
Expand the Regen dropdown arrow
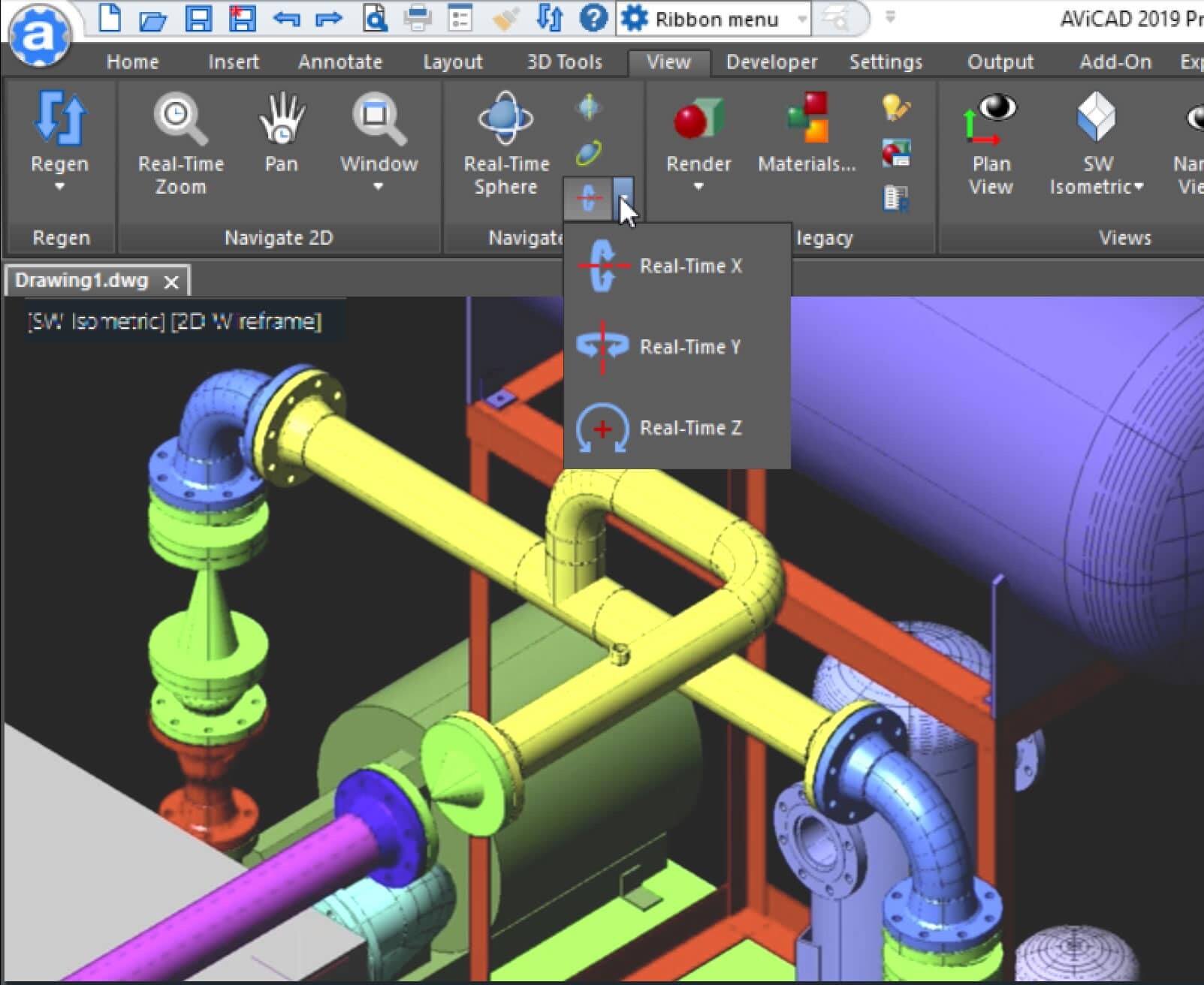point(60,187)
